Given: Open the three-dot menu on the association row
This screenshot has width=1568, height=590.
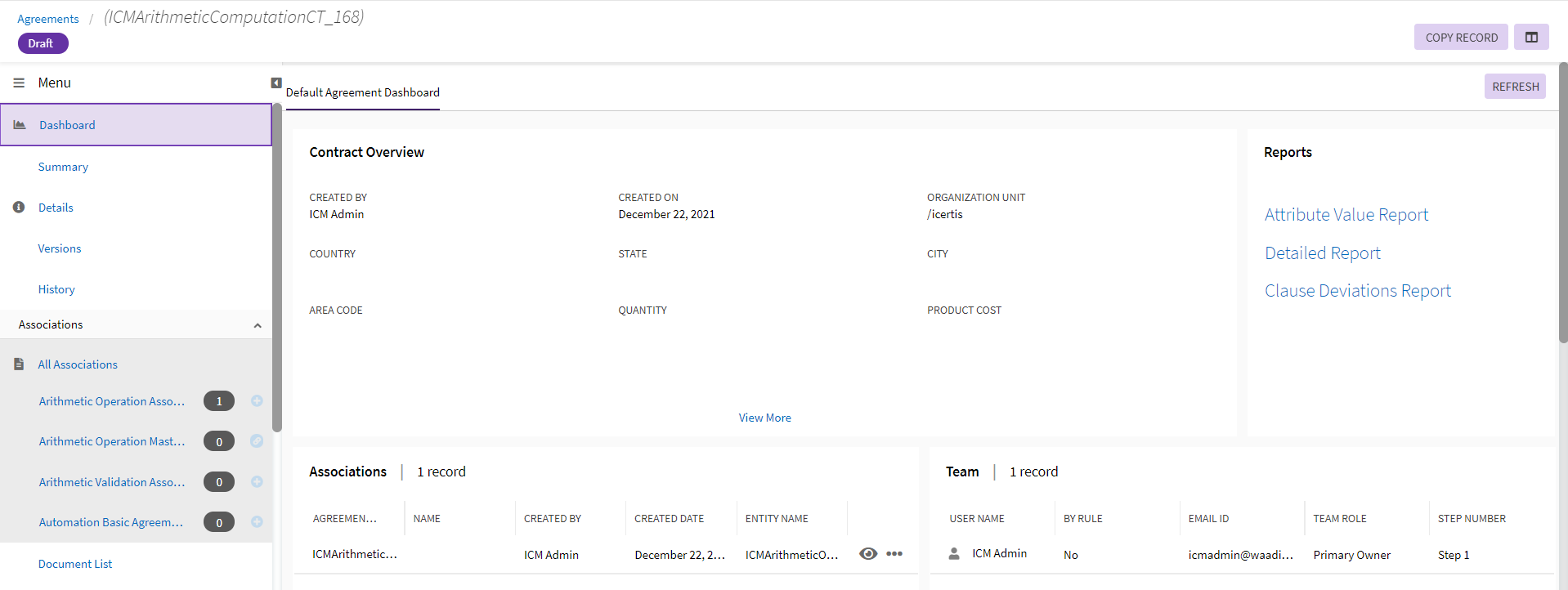Looking at the screenshot, I should (x=894, y=554).
